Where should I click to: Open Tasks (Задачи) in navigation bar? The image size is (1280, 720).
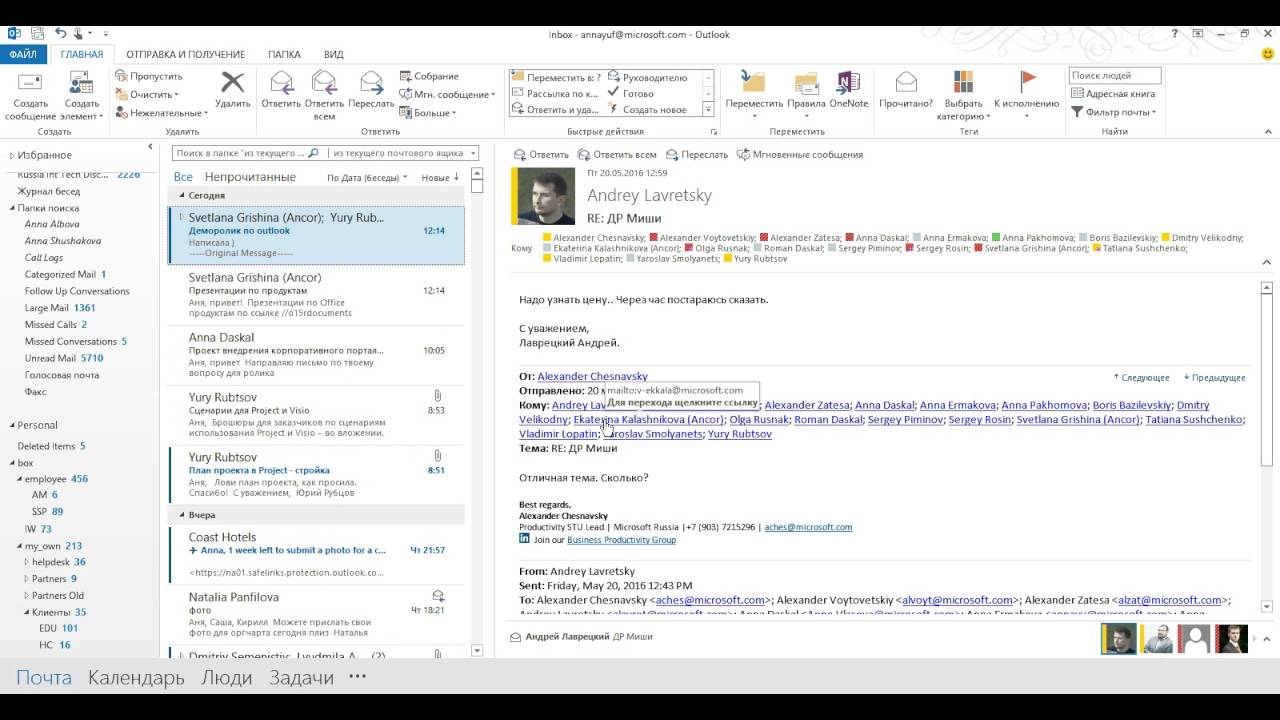point(301,677)
